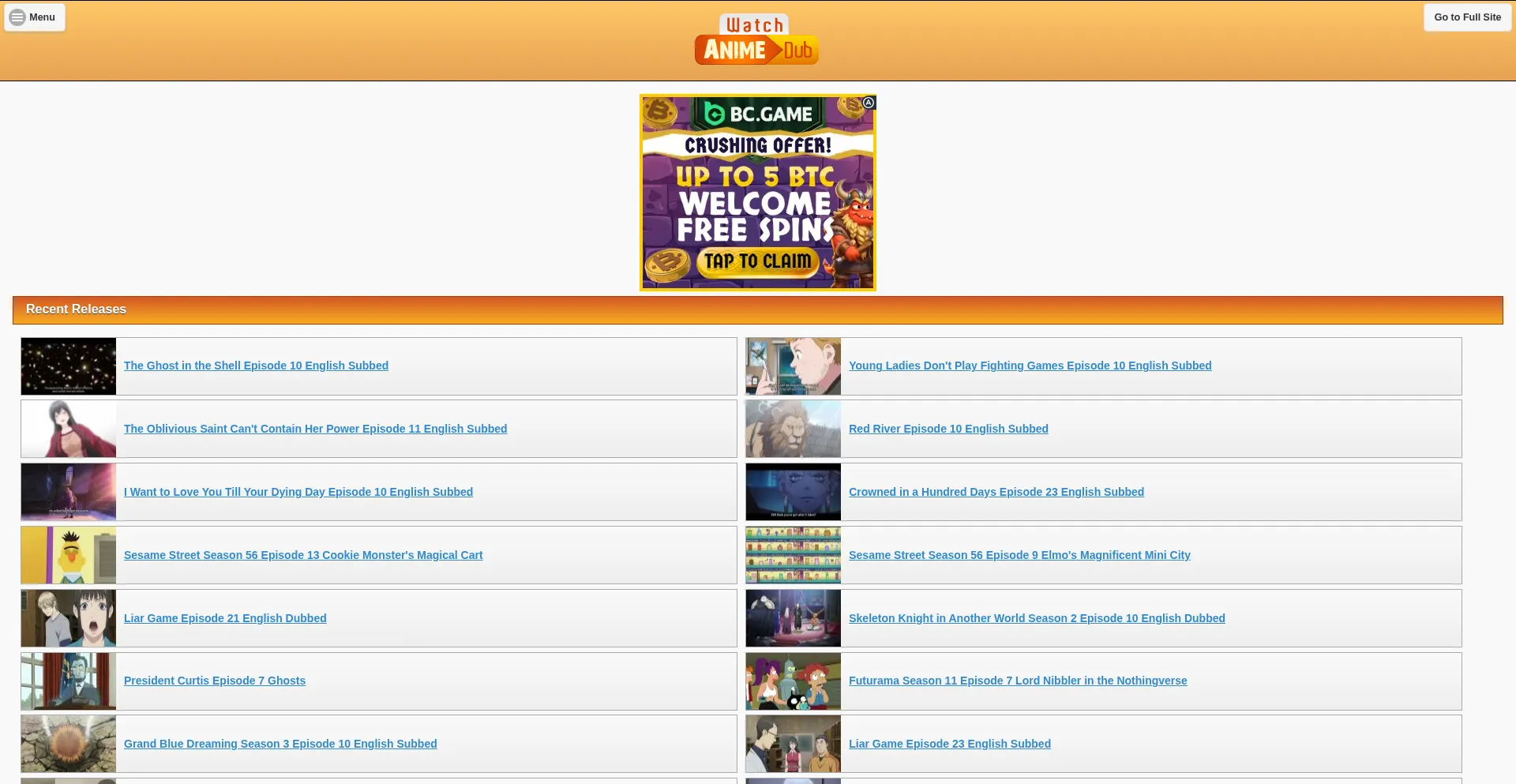Open Grand Blue Dreaming Season 3 Episode 10
Screen dimensions: 1516x784
click(280, 744)
